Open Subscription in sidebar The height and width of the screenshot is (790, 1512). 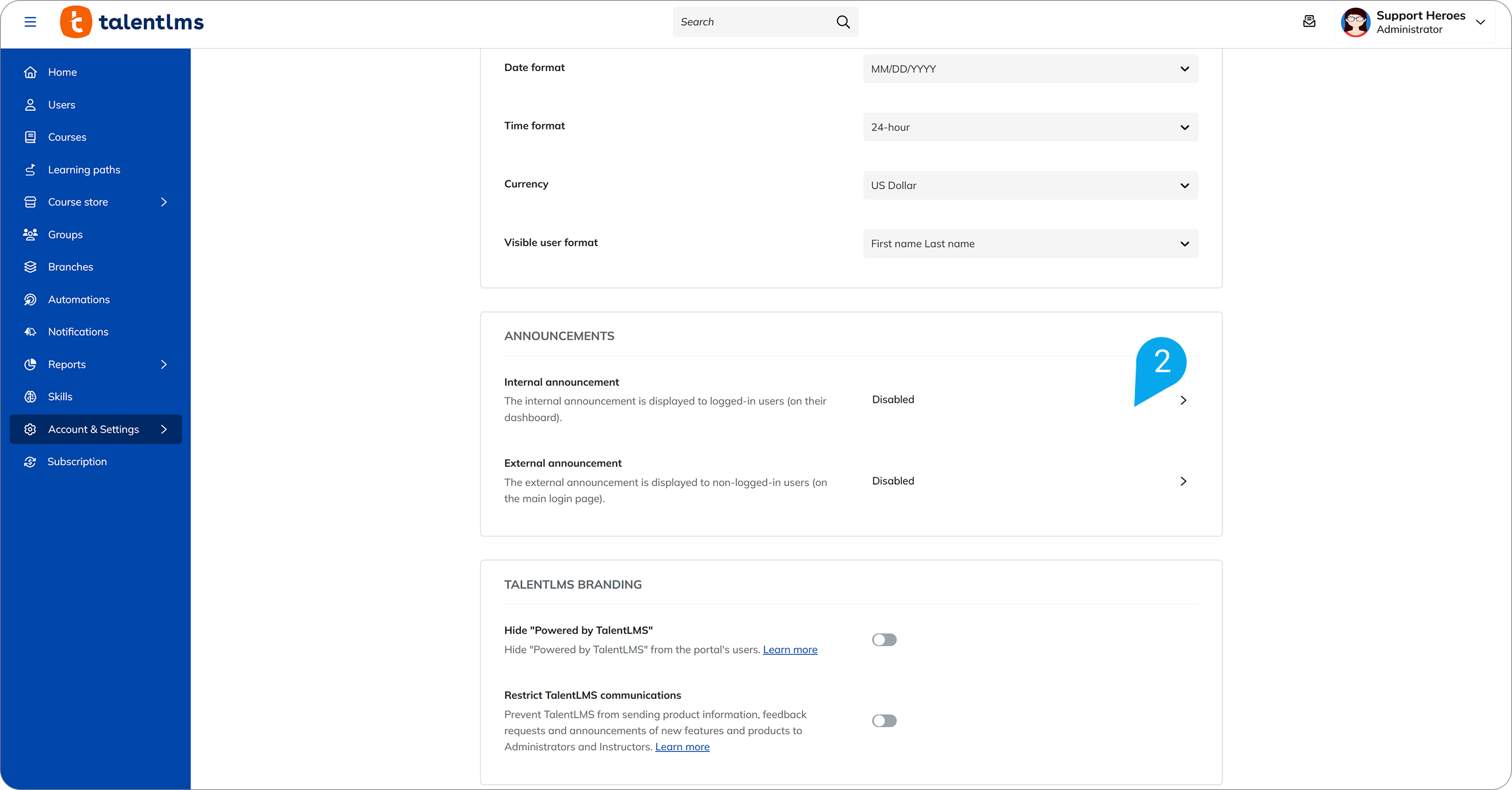click(x=77, y=462)
